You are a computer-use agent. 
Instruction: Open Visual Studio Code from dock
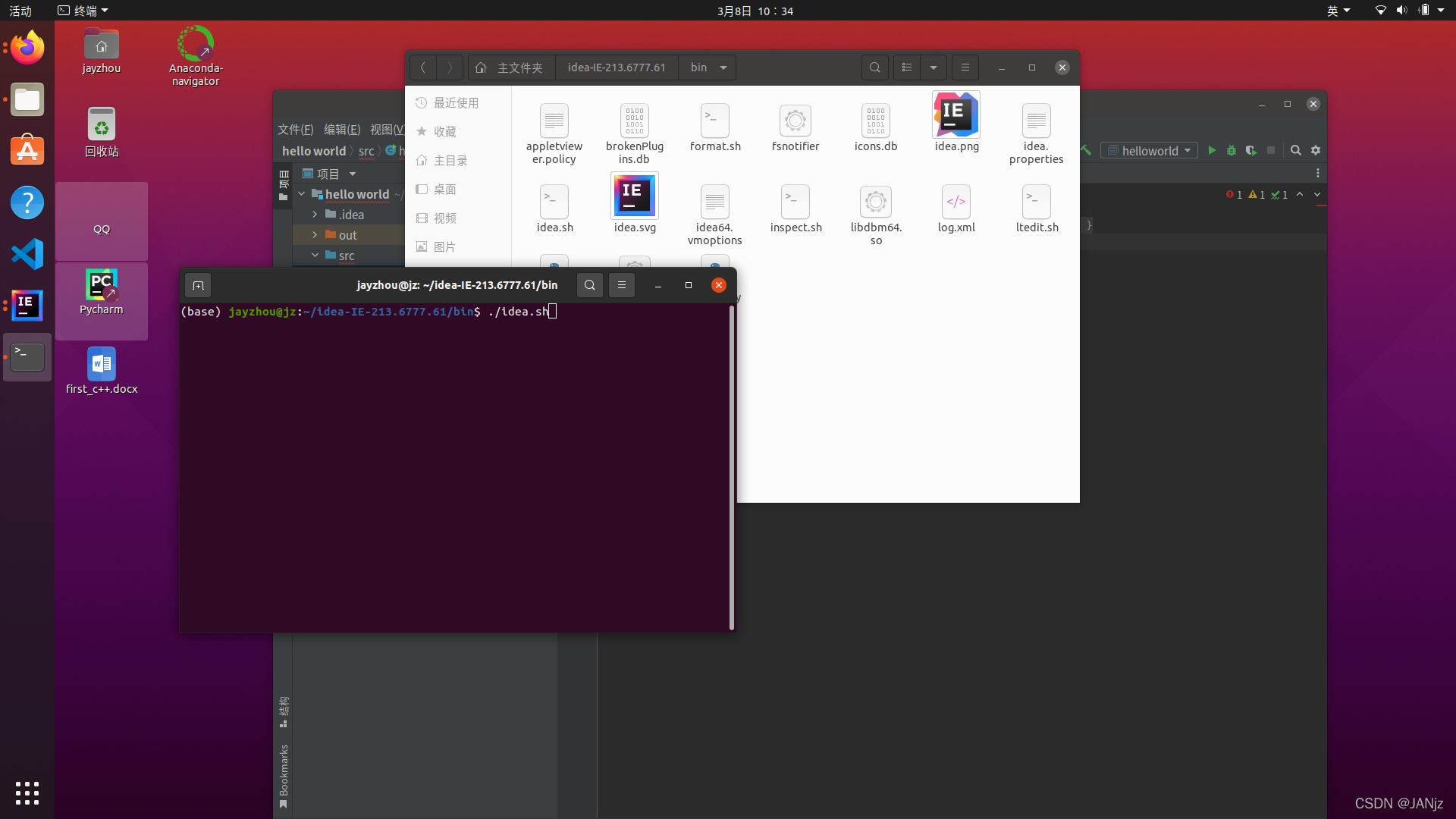(27, 254)
